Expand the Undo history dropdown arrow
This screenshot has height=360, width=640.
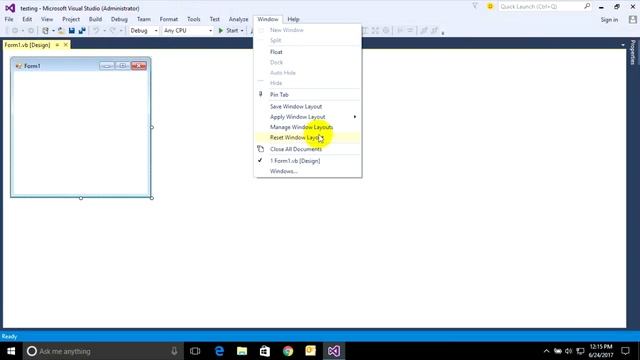click(x=104, y=31)
